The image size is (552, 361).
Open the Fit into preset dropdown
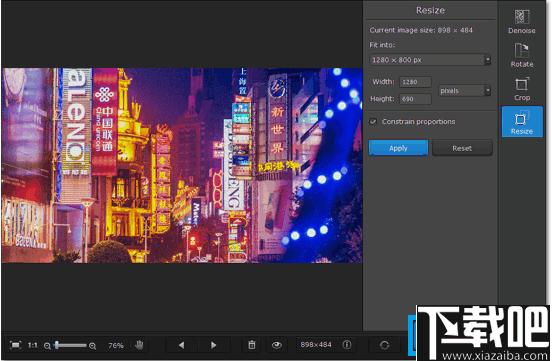click(x=430, y=60)
